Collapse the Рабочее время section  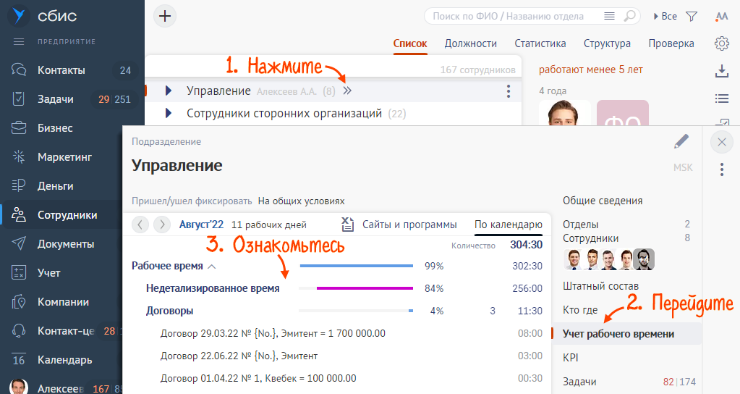coord(212,267)
